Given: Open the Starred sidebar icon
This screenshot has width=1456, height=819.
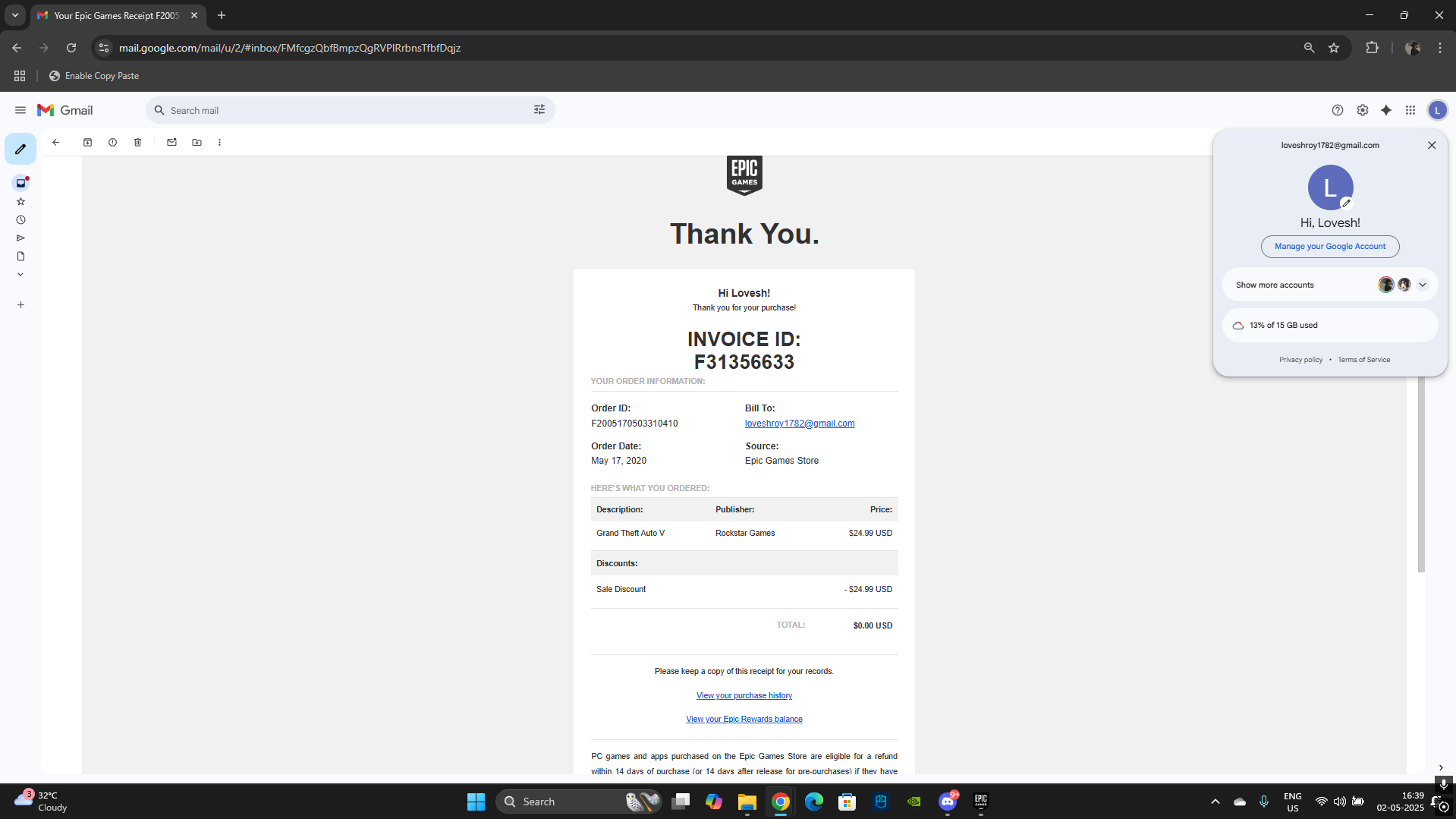Looking at the screenshot, I should [x=20, y=201].
